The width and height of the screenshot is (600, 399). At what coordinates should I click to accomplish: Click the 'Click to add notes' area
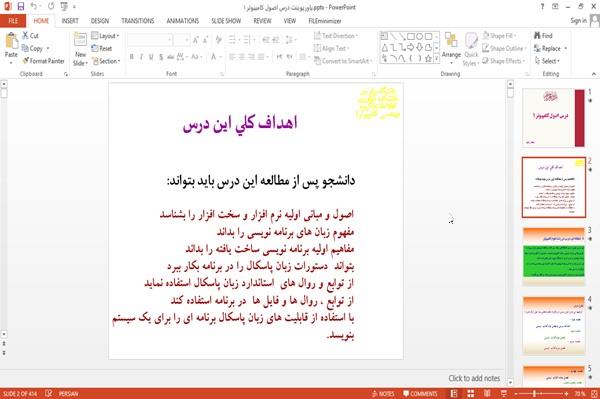[474, 378]
